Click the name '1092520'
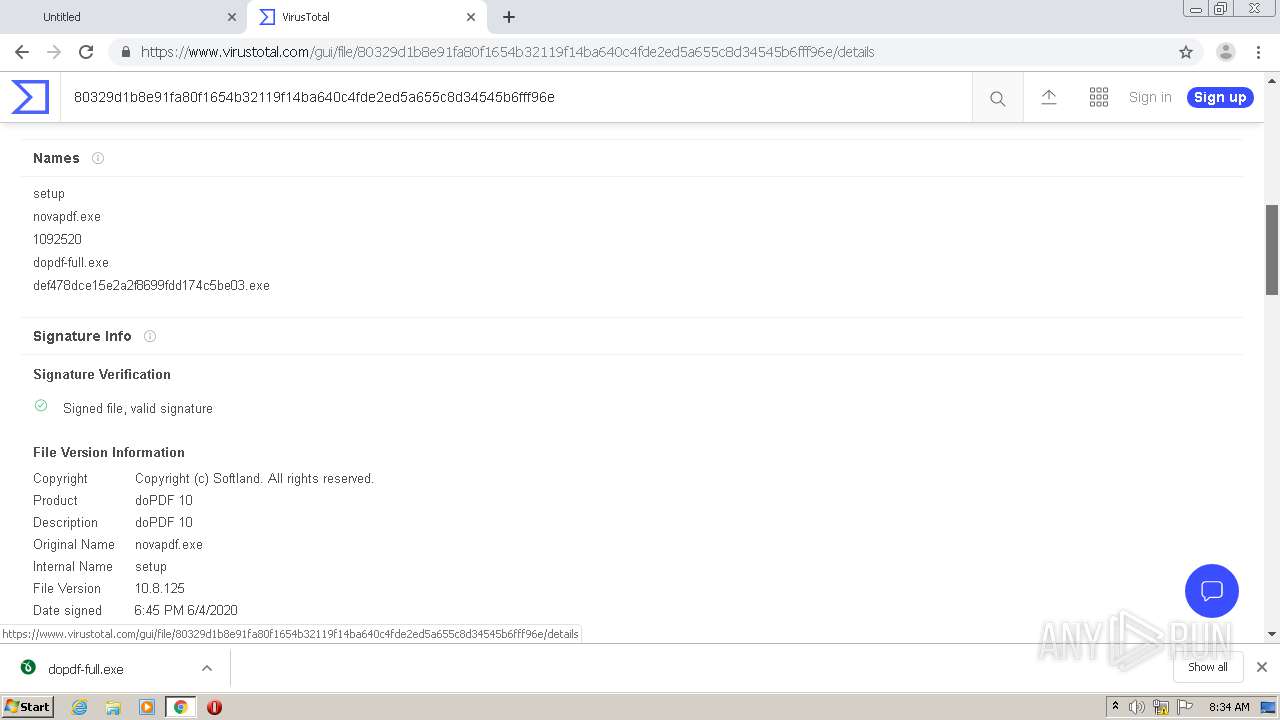The width and height of the screenshot is (1280, 720). point(57,239)
